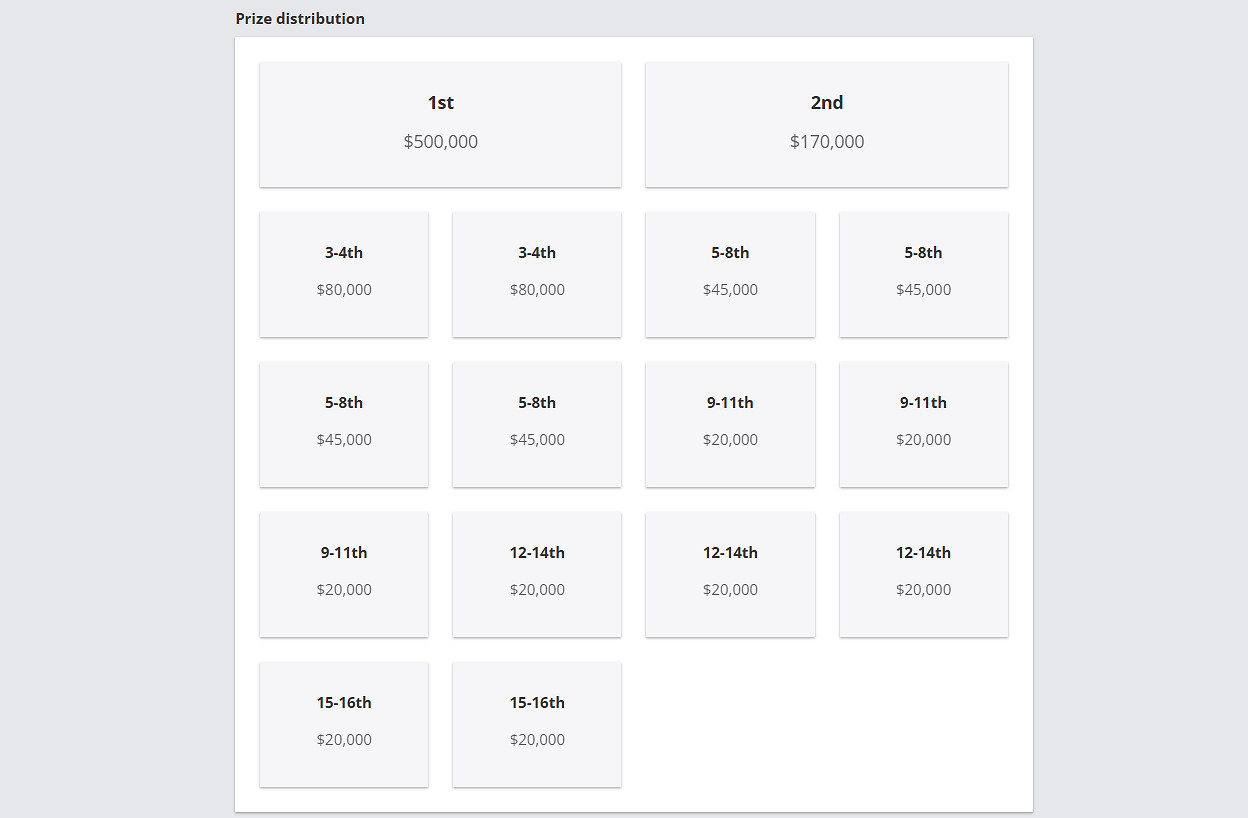Click the last 12-14th prize card
Image resolution: width=1248 pixels, height=818 pixels.
923,574
